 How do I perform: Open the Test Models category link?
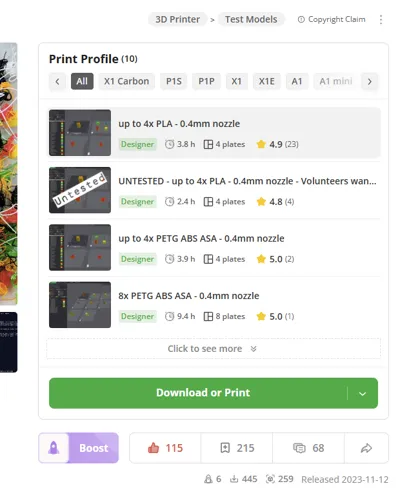[x=251, y=19]
